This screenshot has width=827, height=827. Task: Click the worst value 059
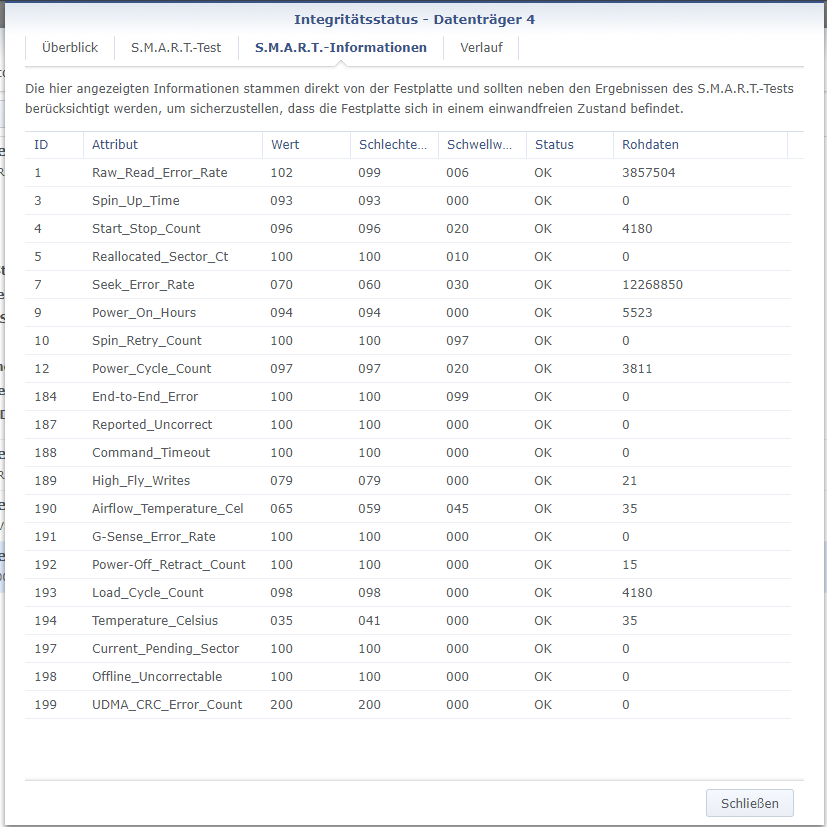tap(369, 508)
